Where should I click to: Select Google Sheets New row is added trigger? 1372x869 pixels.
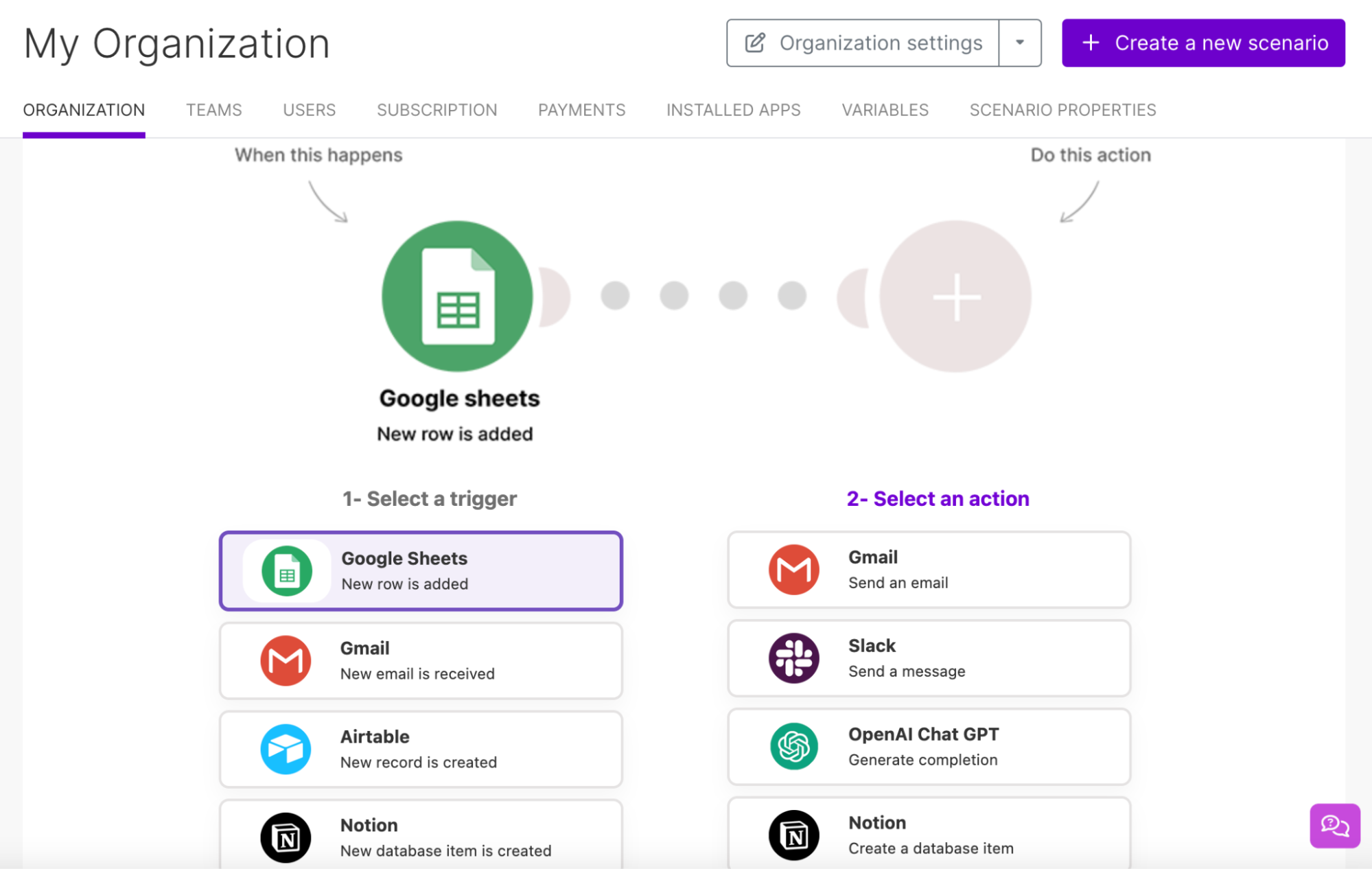point(421,571)
